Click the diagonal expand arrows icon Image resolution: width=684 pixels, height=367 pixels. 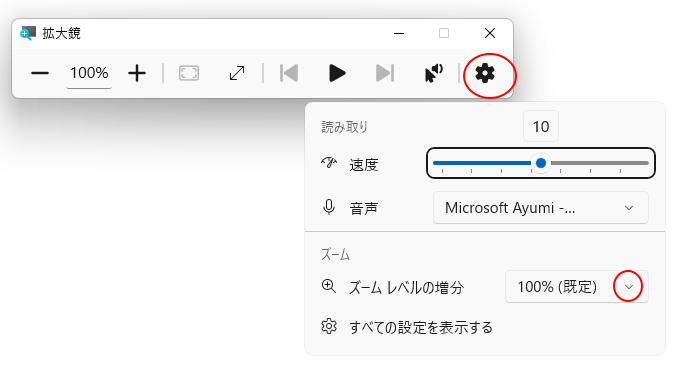click(x=237, y=73)
